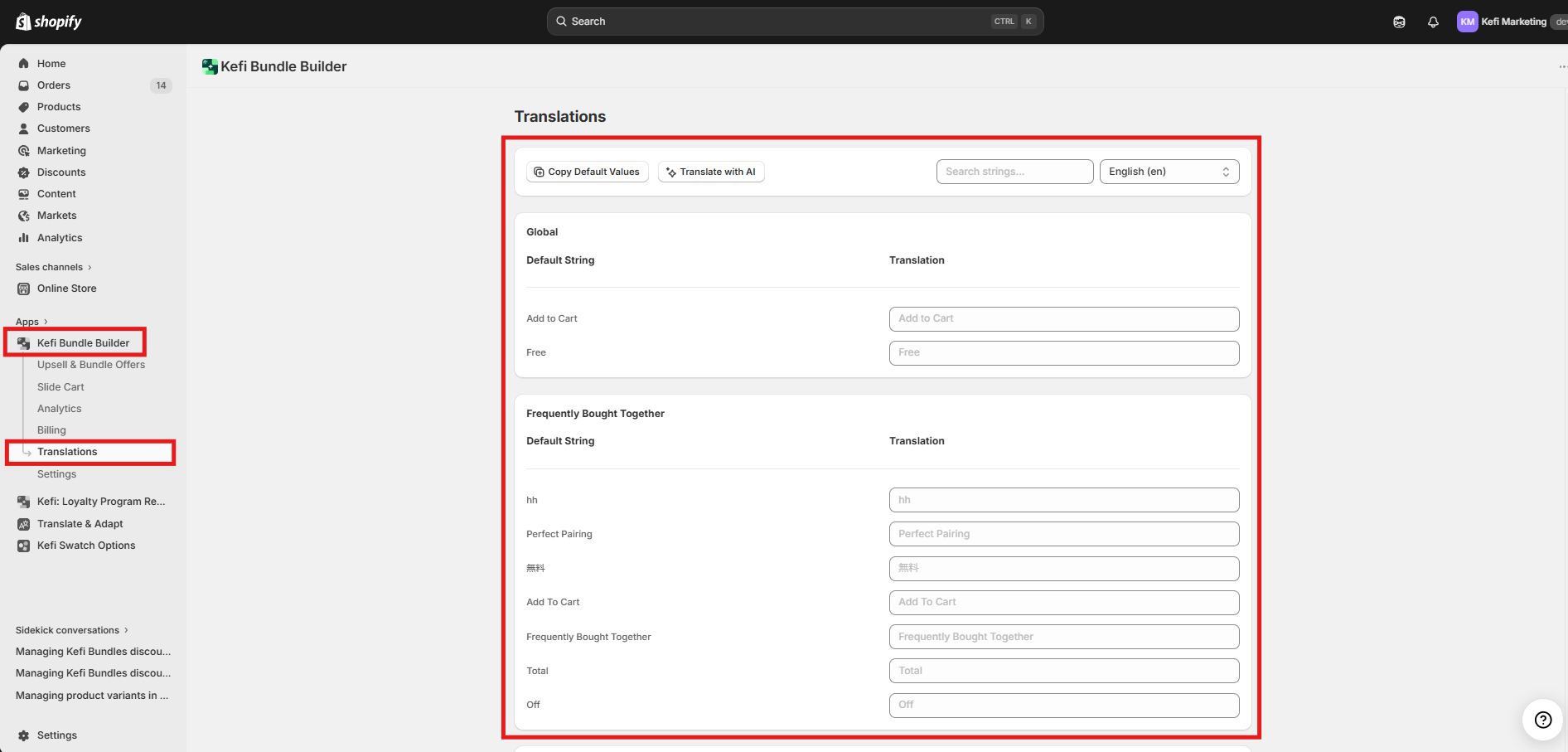The width and height of the screenshot is (1568, 752).
Task: Click the Kefi Swatch Options app icon
Action: tap(24, 546)
